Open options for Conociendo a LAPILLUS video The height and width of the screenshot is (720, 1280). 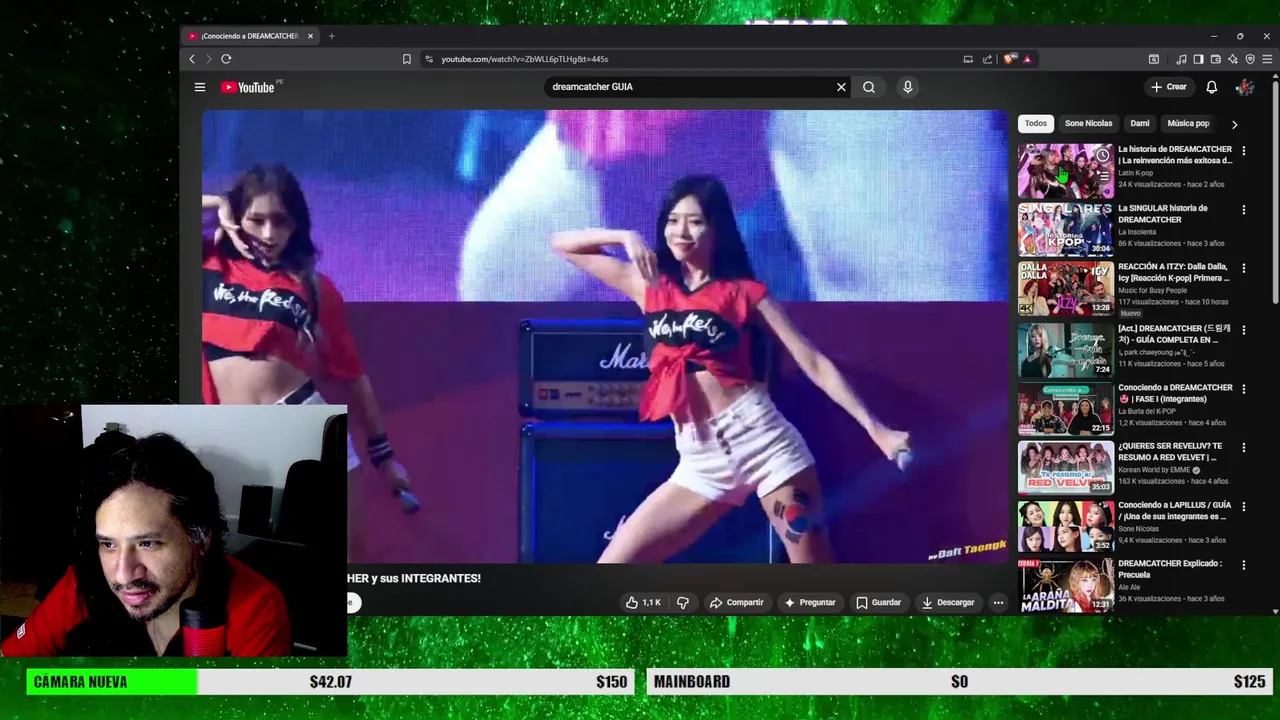tap(1244, 507)
